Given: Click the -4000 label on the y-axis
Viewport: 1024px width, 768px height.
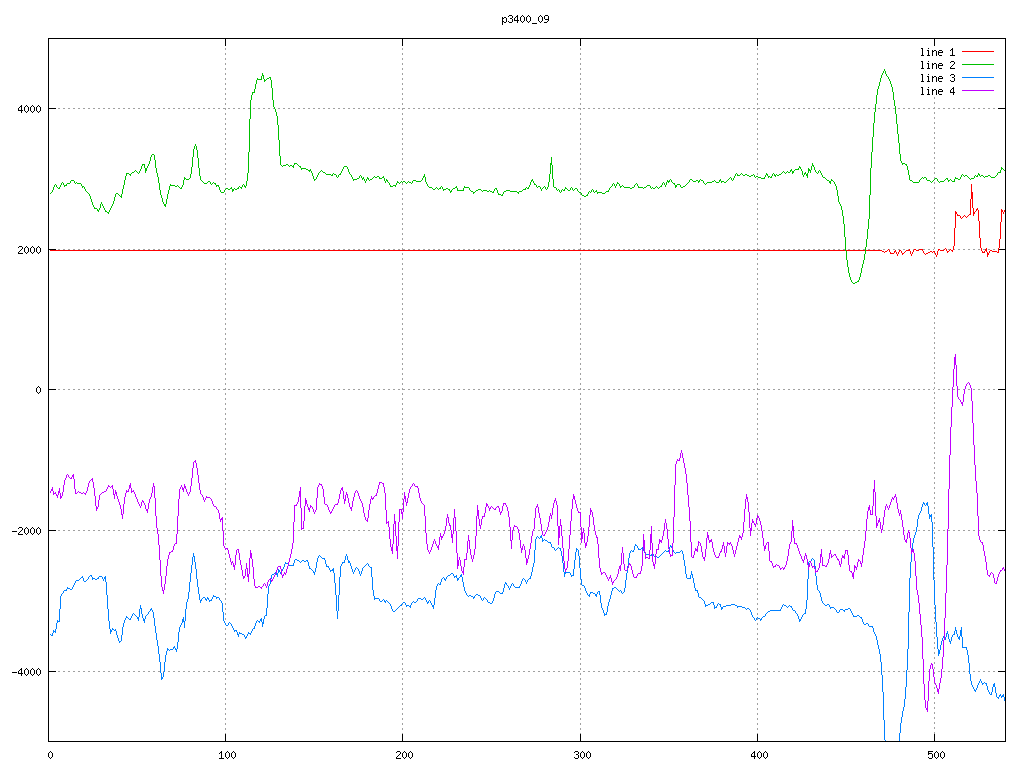Looking at the screenshot, I should (x=25, y=671).
